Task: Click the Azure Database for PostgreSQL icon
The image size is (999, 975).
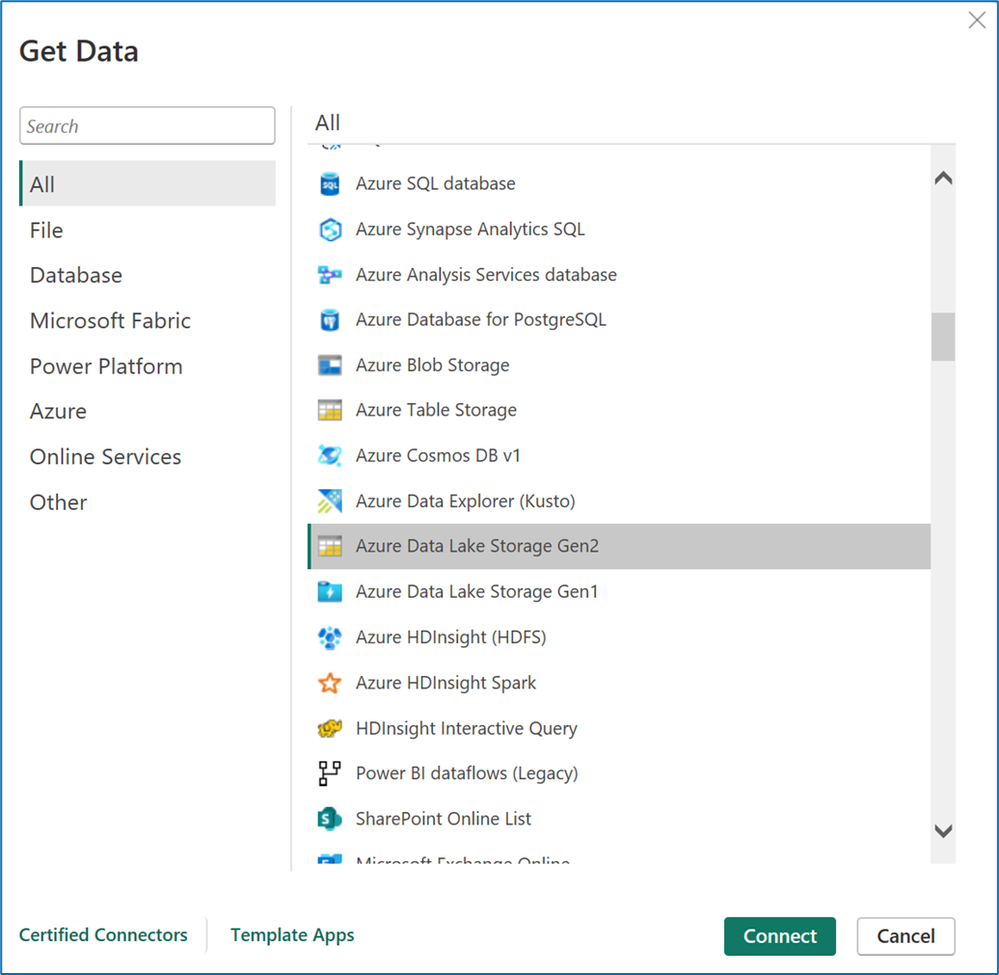Action: [329, 320]
